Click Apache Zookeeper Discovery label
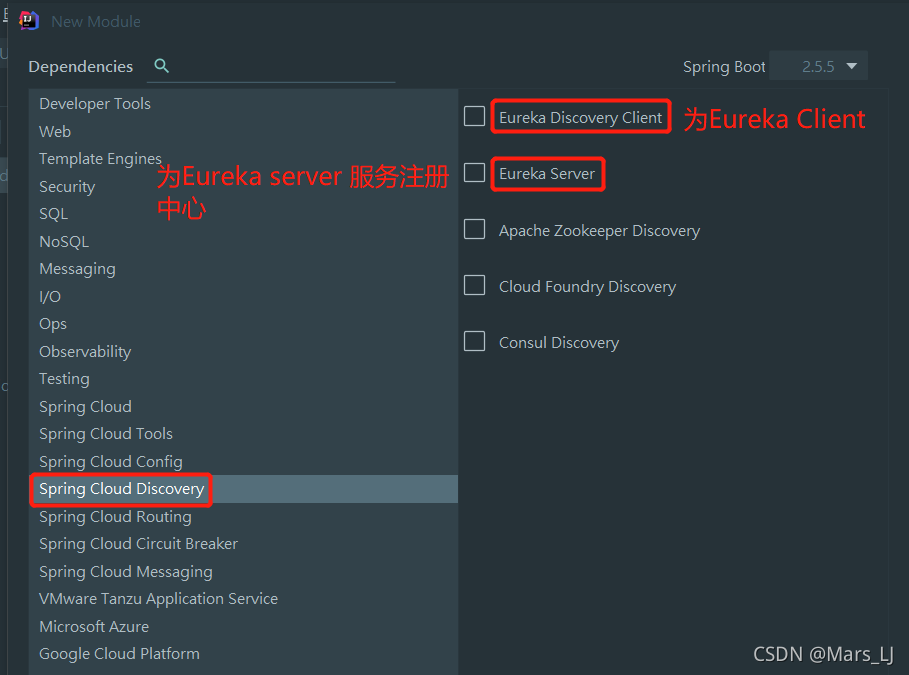 (599, 231)
